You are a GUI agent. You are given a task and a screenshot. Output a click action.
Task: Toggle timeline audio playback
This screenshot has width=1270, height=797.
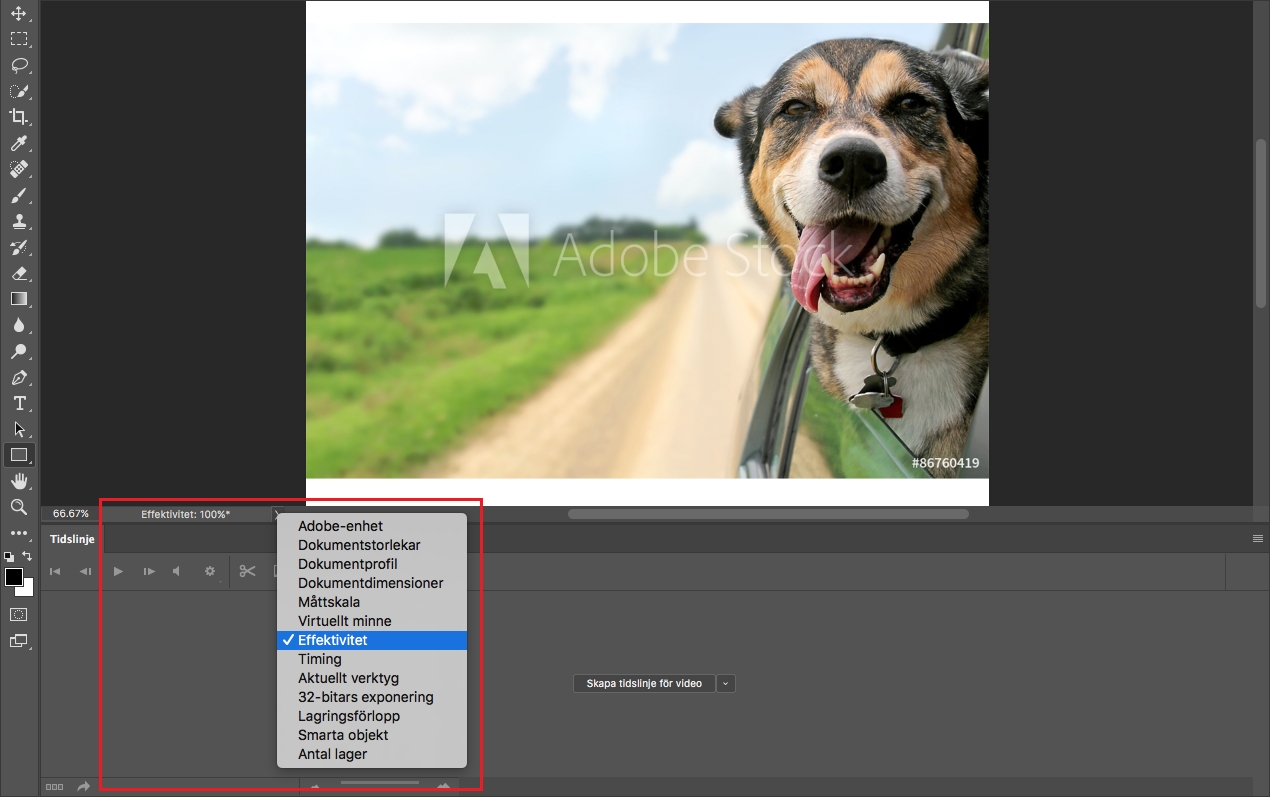pos(177,572)
